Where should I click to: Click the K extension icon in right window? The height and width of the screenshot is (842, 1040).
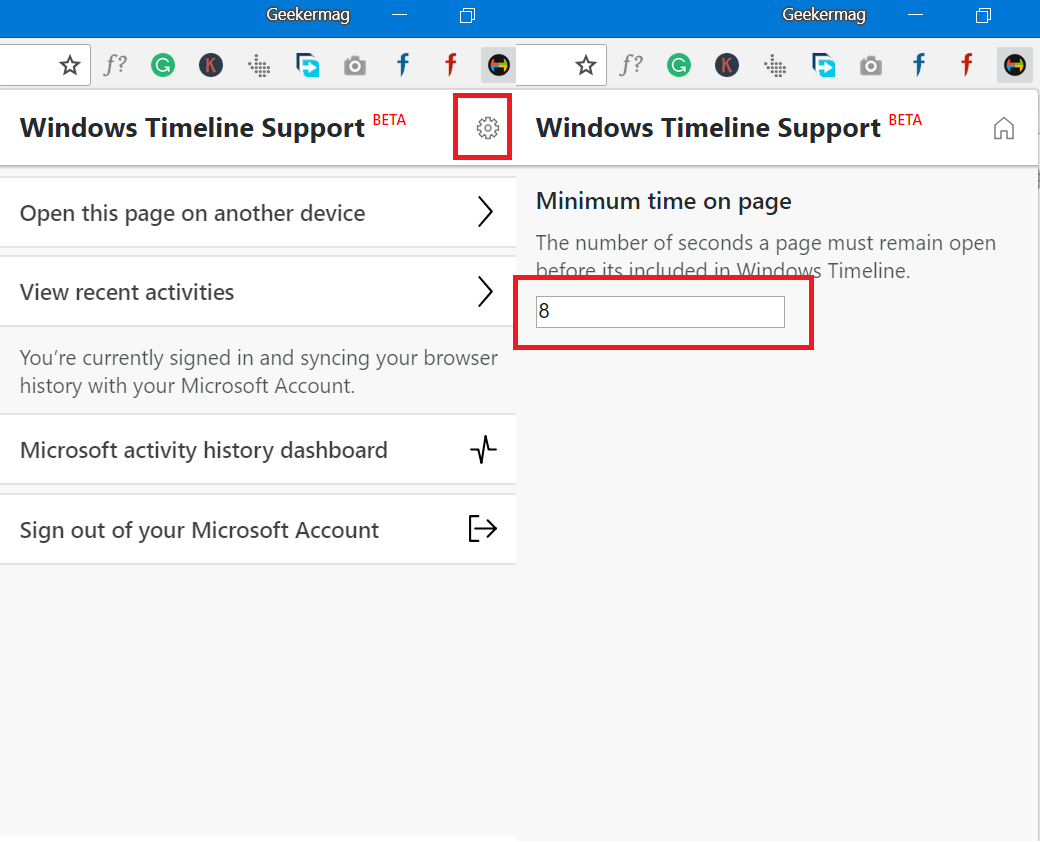click(x=726, y=65)
